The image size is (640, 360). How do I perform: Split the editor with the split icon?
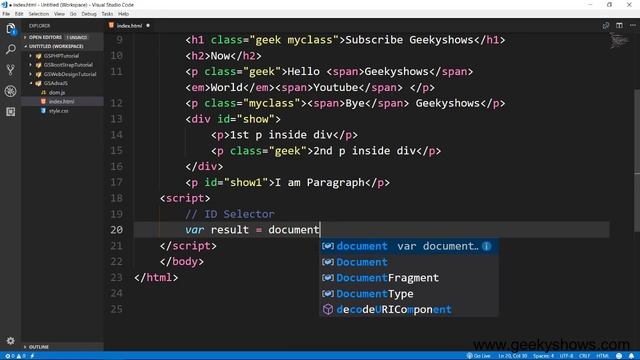coord(619,25)
